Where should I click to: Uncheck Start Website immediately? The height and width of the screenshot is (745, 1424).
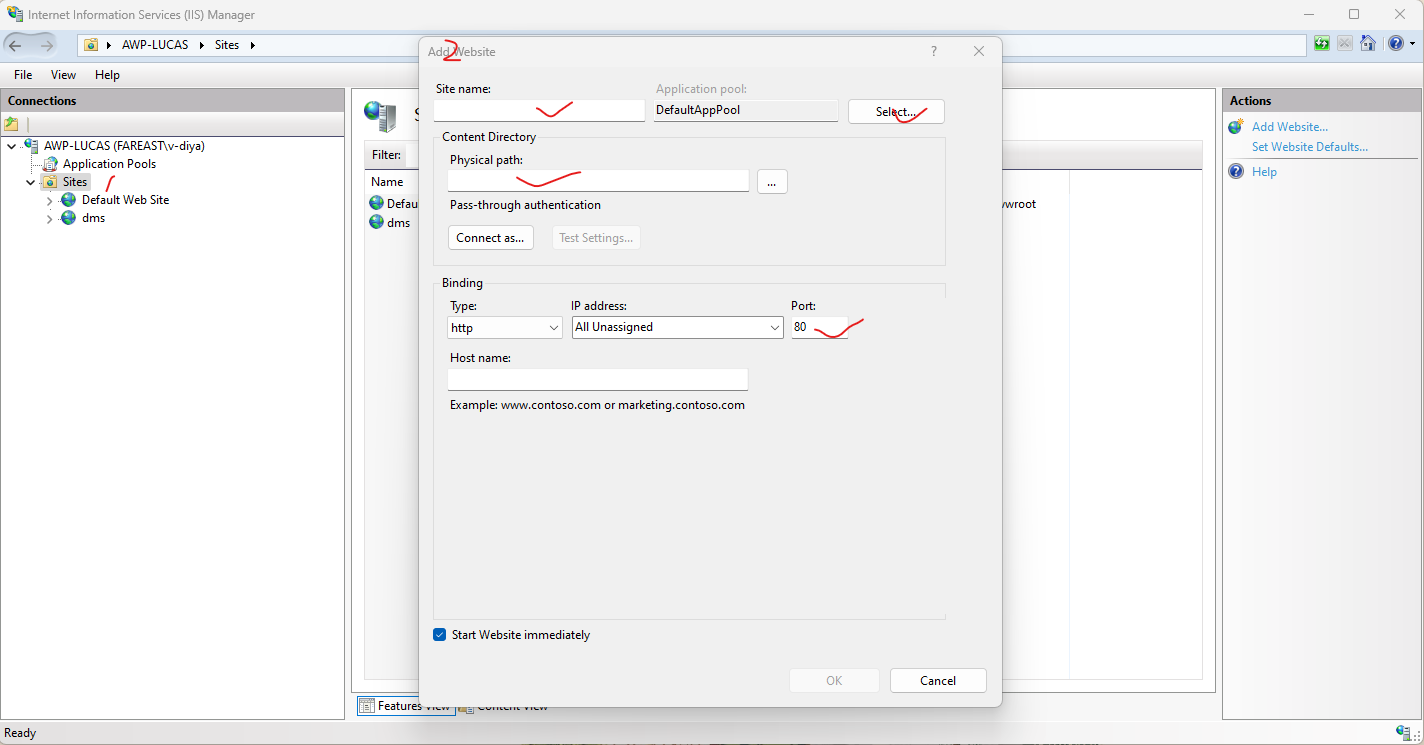[x=439, y=634]
